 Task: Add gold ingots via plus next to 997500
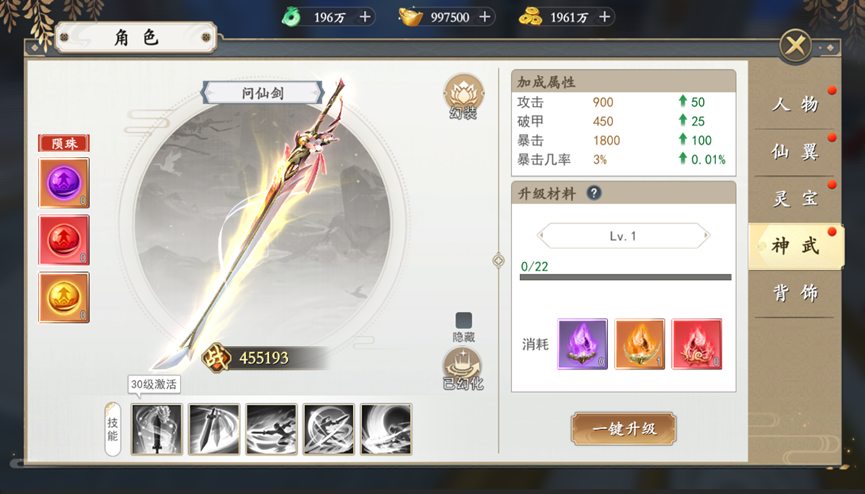click(x=484, y=17)
